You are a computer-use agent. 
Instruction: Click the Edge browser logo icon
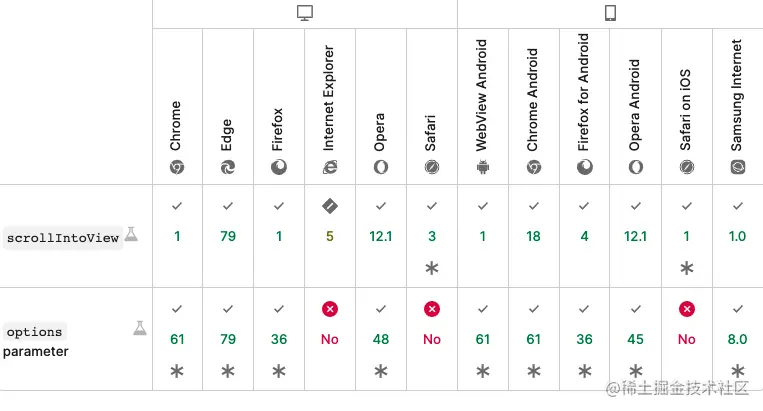coord(228,167)
